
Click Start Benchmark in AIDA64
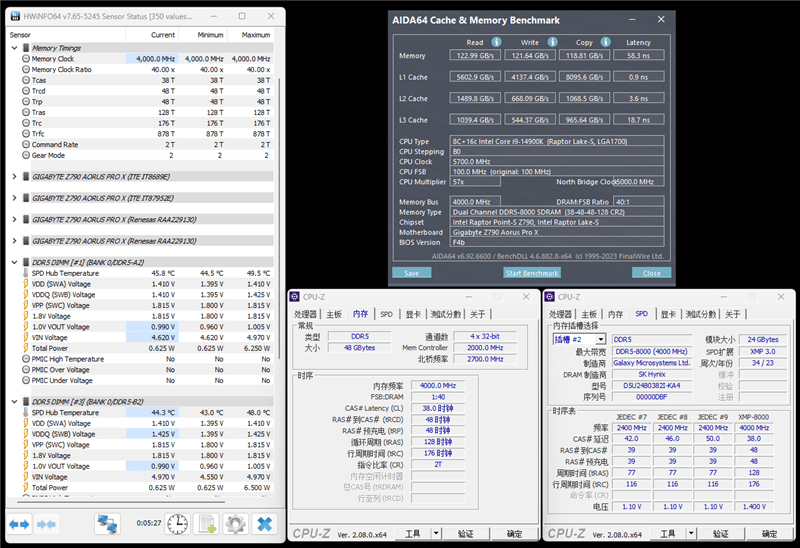532,273
